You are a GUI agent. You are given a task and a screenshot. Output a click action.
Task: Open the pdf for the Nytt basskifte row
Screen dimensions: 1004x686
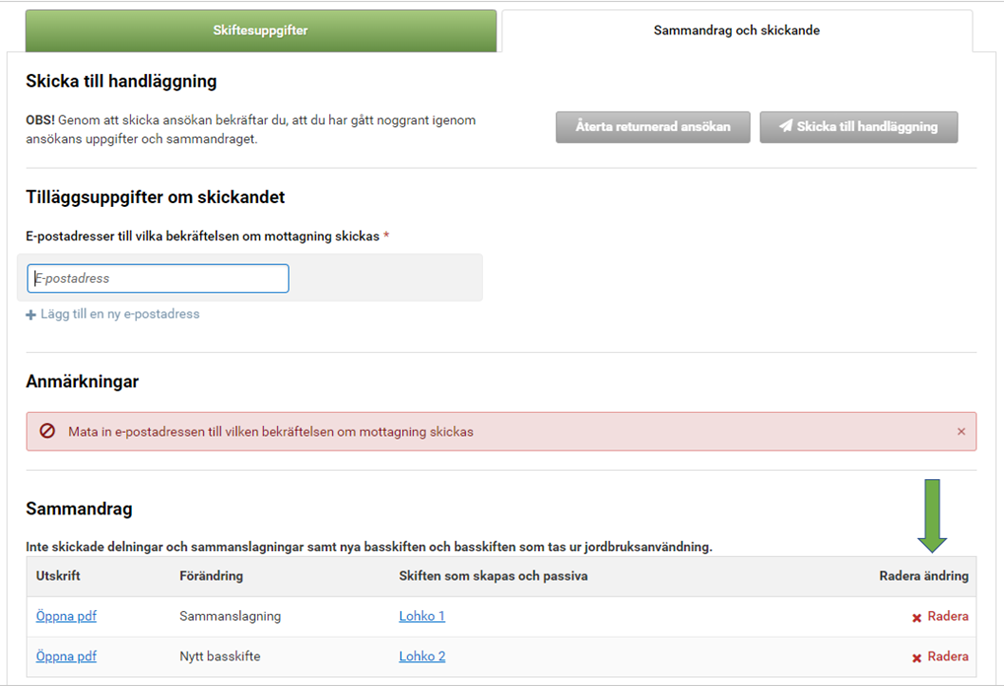pos(66,656)
